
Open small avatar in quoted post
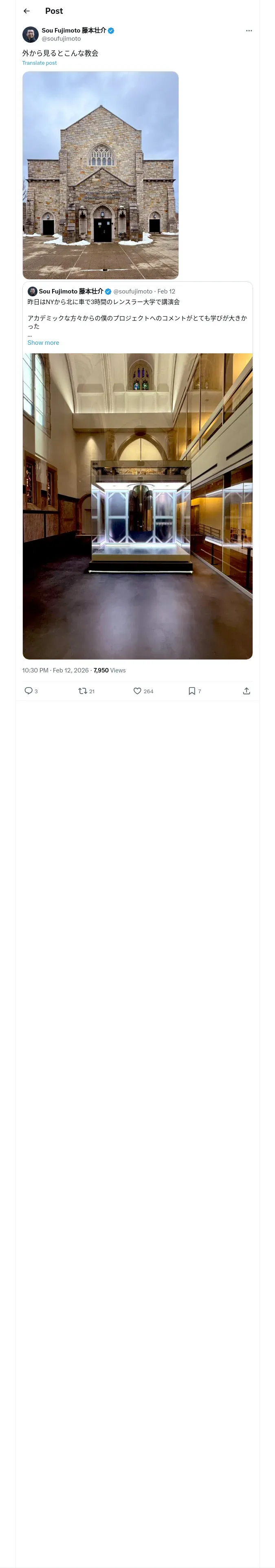click(32, 291)
